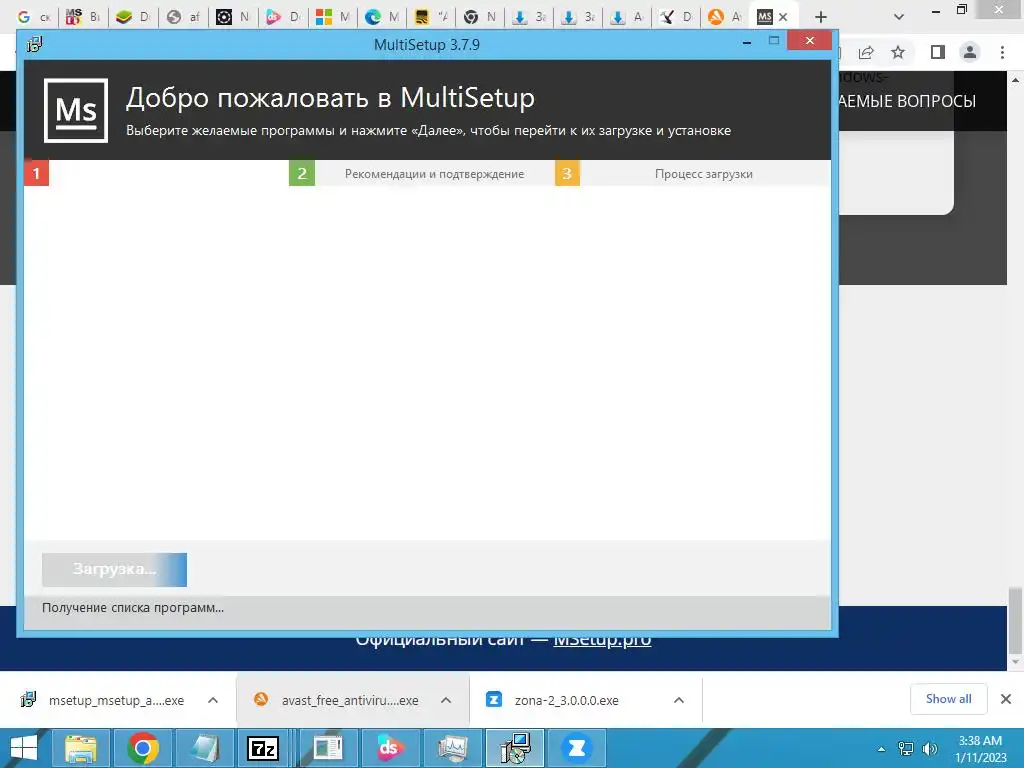The width and height of the screenshot is (1024, 768).
Task: Open the monitor graph taskbar app
Action: tap(452, 748)
